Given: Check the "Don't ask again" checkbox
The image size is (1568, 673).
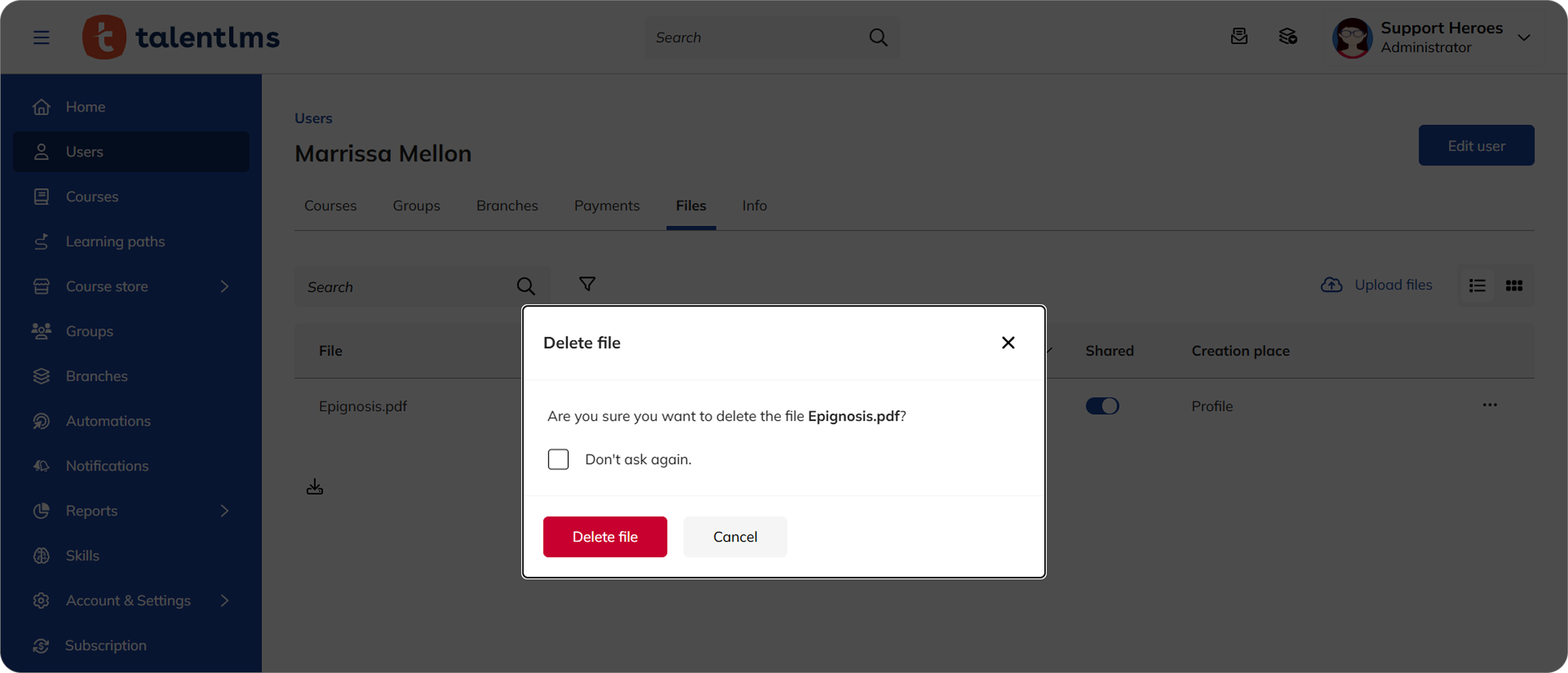Looking at the screenshot, I should click(x=559, y=459).
